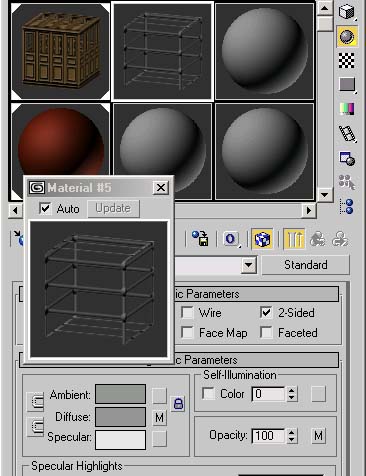Click the Diffuse map M button
This screenshot has width=366, height=476.
159,417
